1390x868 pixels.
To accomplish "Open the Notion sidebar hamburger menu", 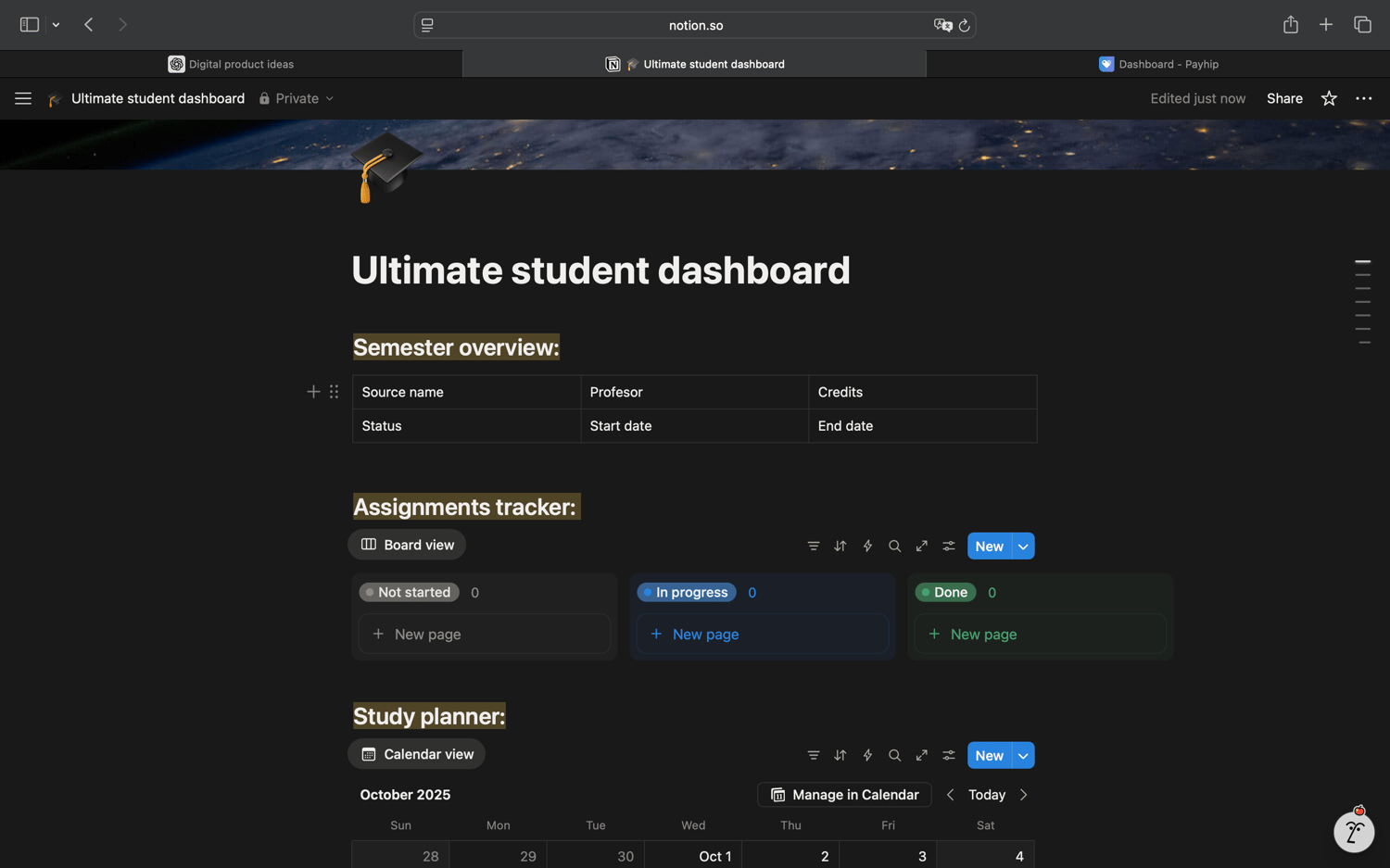I will click(23, 99).
